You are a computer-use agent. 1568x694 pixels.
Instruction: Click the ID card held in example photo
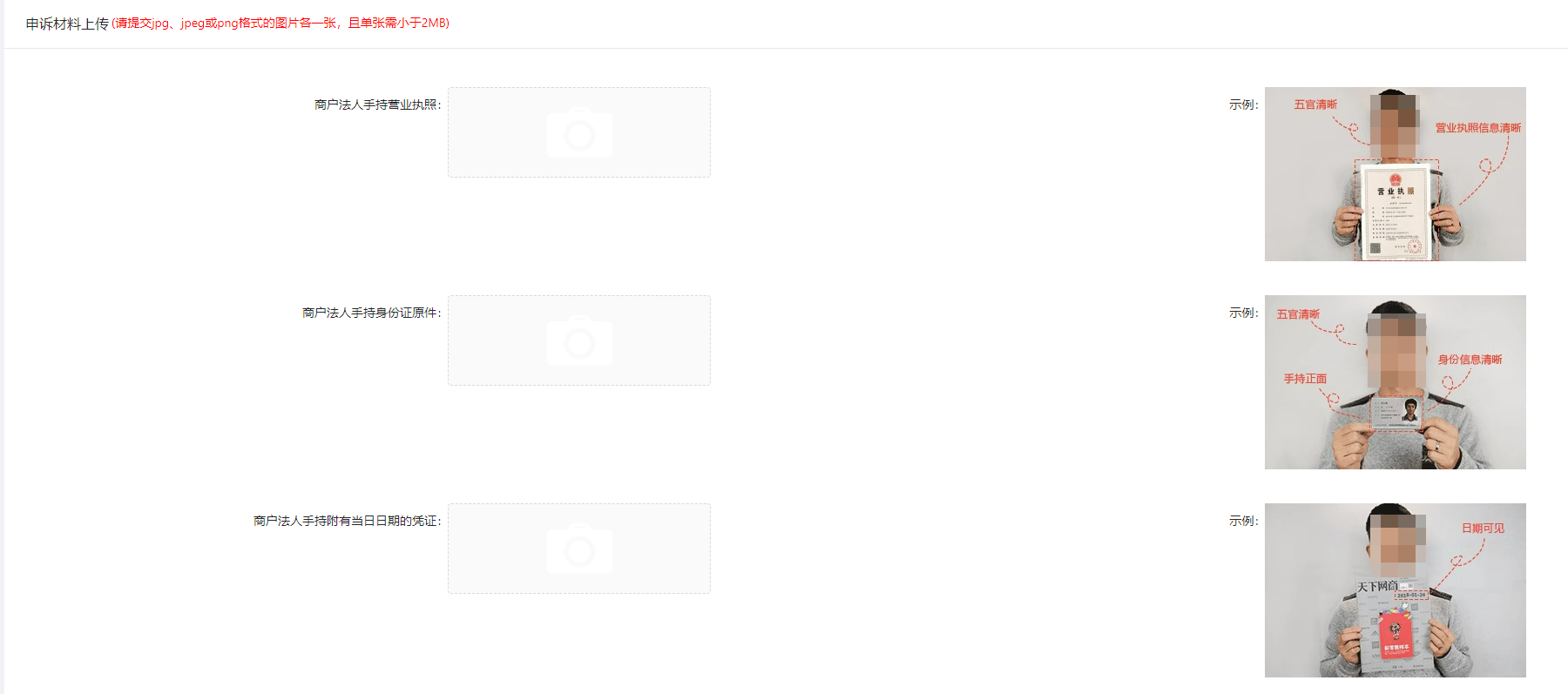point(1396,412)
